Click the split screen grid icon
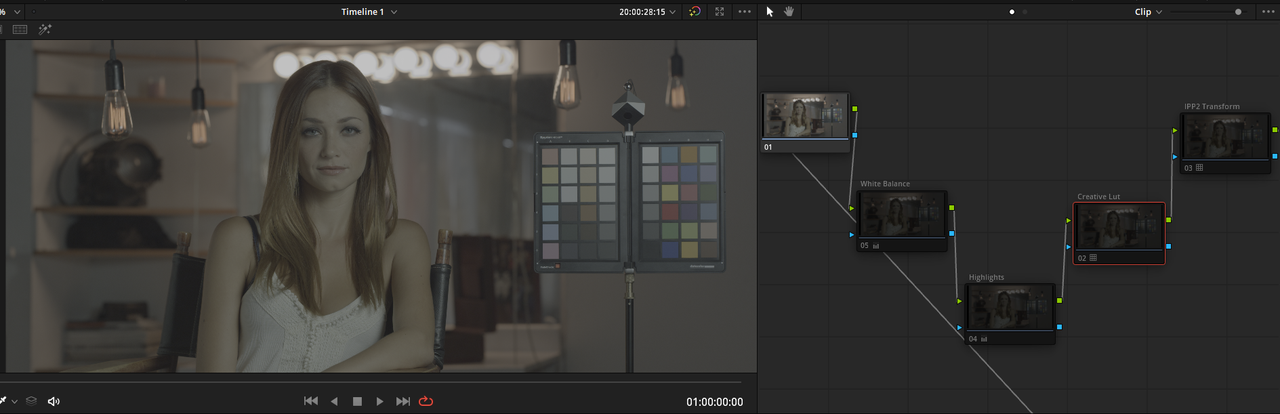The height and width of the screenshot is (414, 1280). (20, 29)
